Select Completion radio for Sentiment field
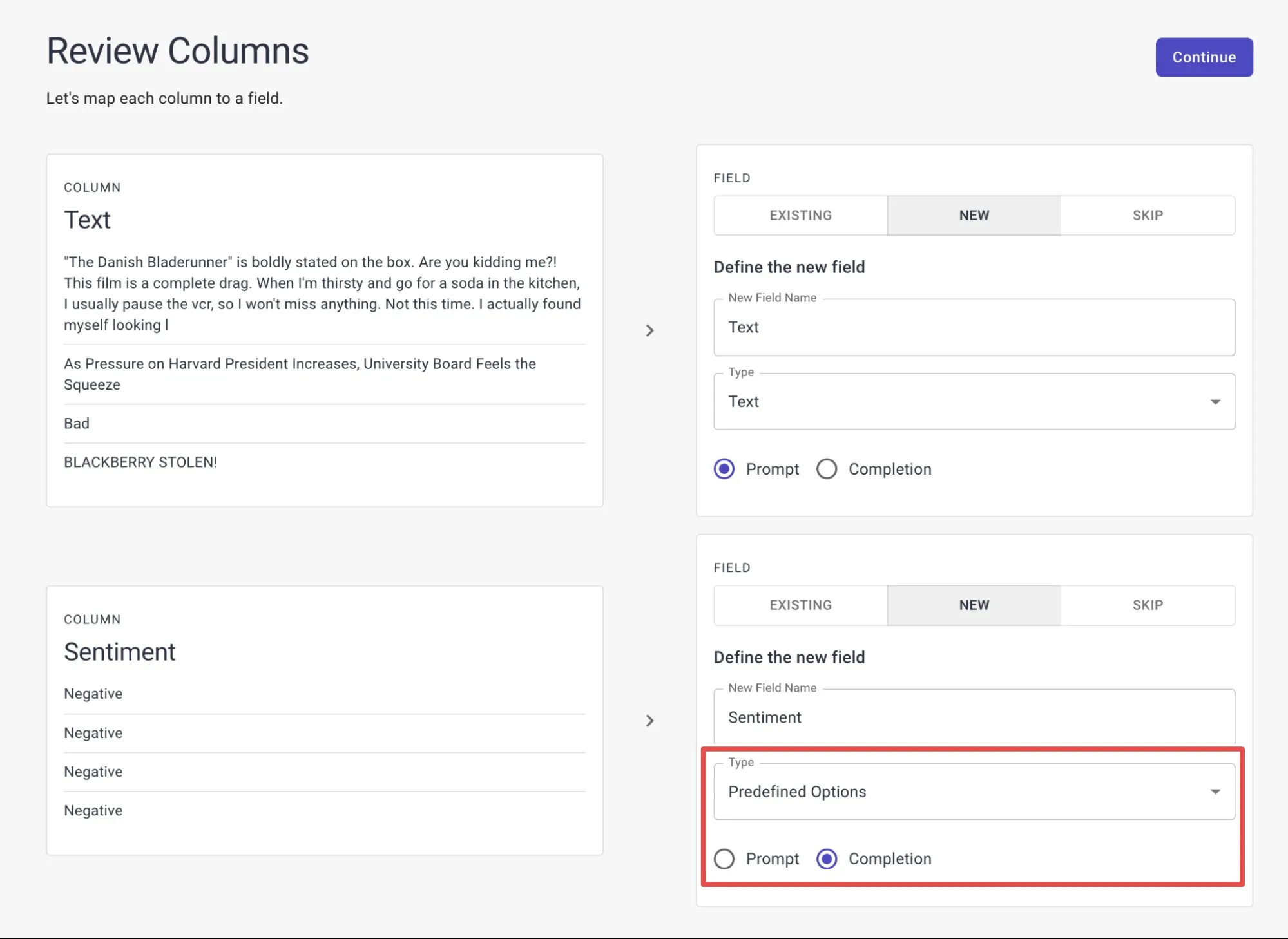 click(827, 858)
